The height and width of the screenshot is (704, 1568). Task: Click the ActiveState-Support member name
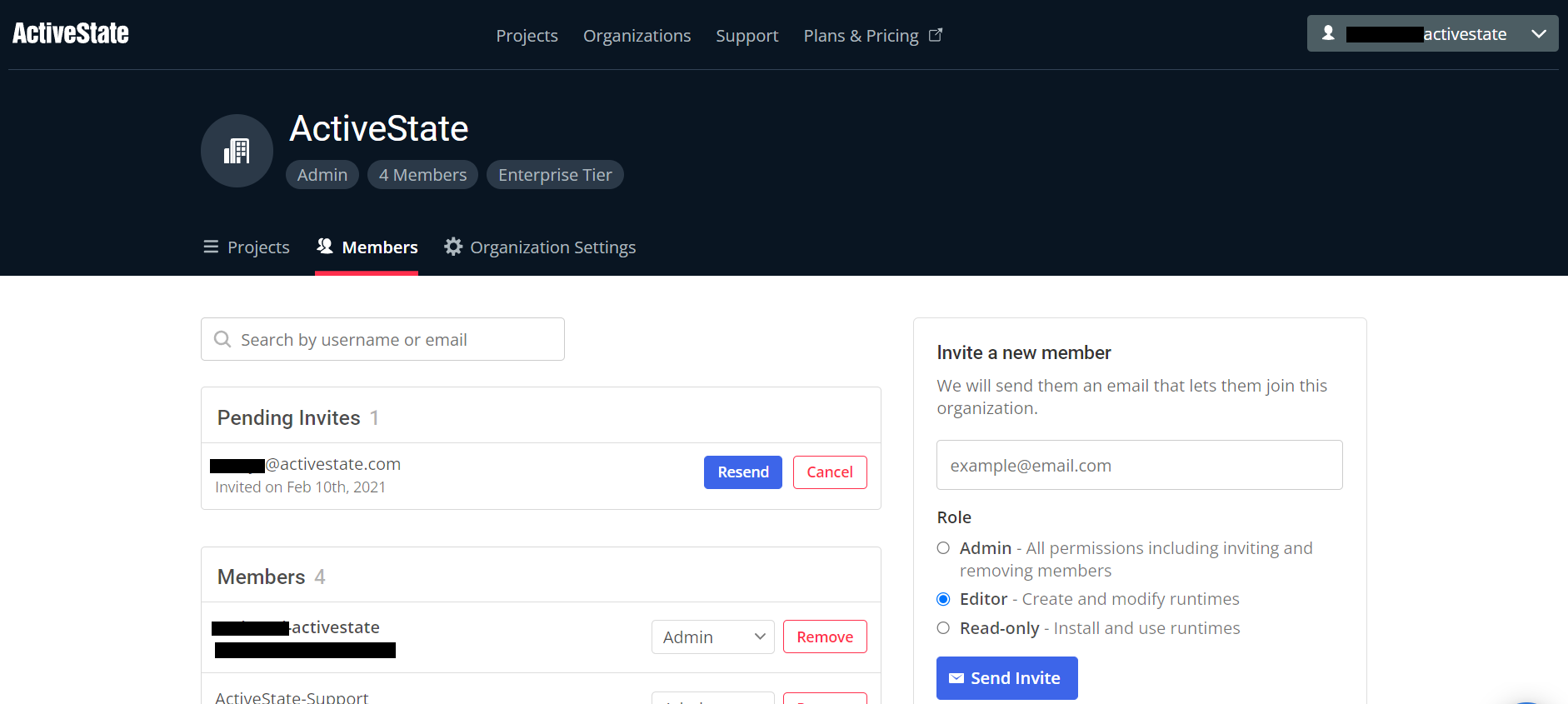coord(292,697)
